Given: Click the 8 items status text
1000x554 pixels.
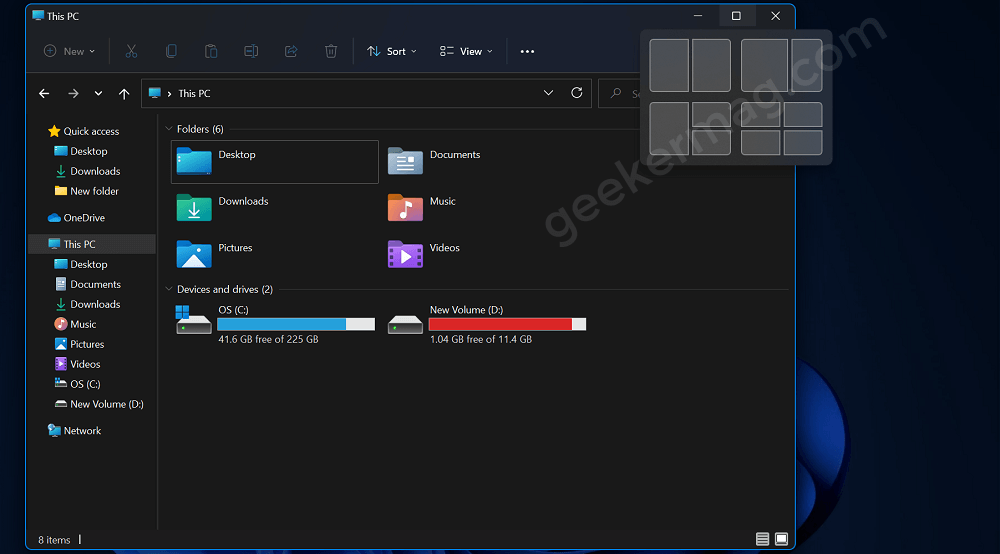Looking at the screenshot, I should (54, 540).
